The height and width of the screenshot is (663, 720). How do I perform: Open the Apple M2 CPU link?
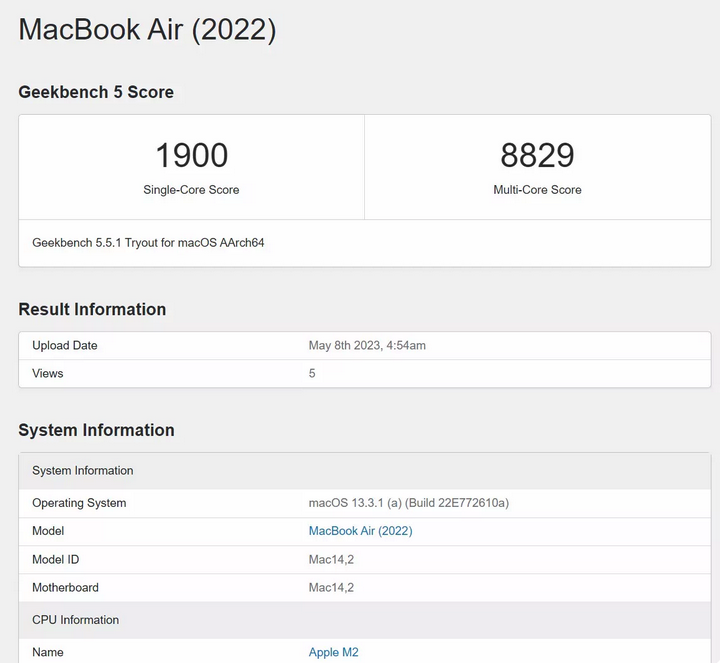pyautogui.click(x=333, y=652)
